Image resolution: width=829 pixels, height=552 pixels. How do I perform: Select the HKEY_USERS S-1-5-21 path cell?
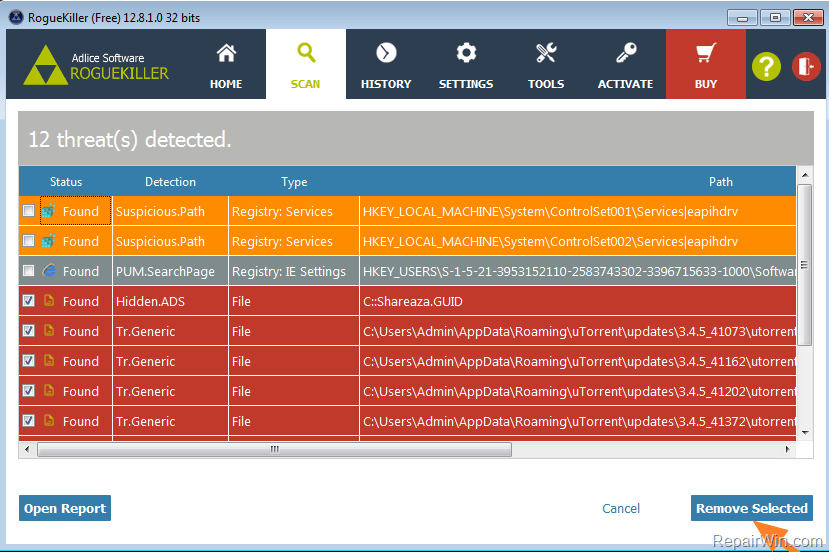[x=578, y=271]
